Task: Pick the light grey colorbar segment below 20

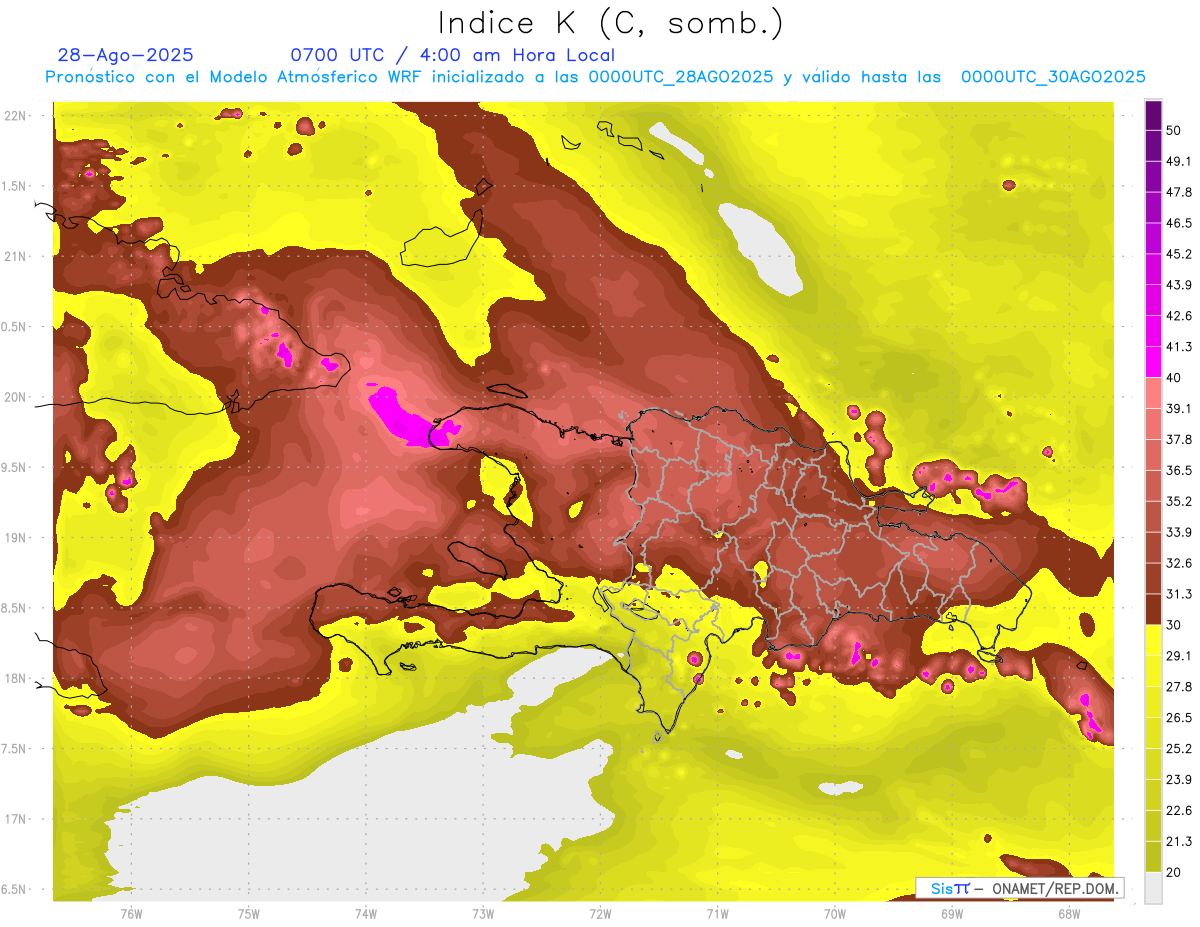Action: 1153,888
